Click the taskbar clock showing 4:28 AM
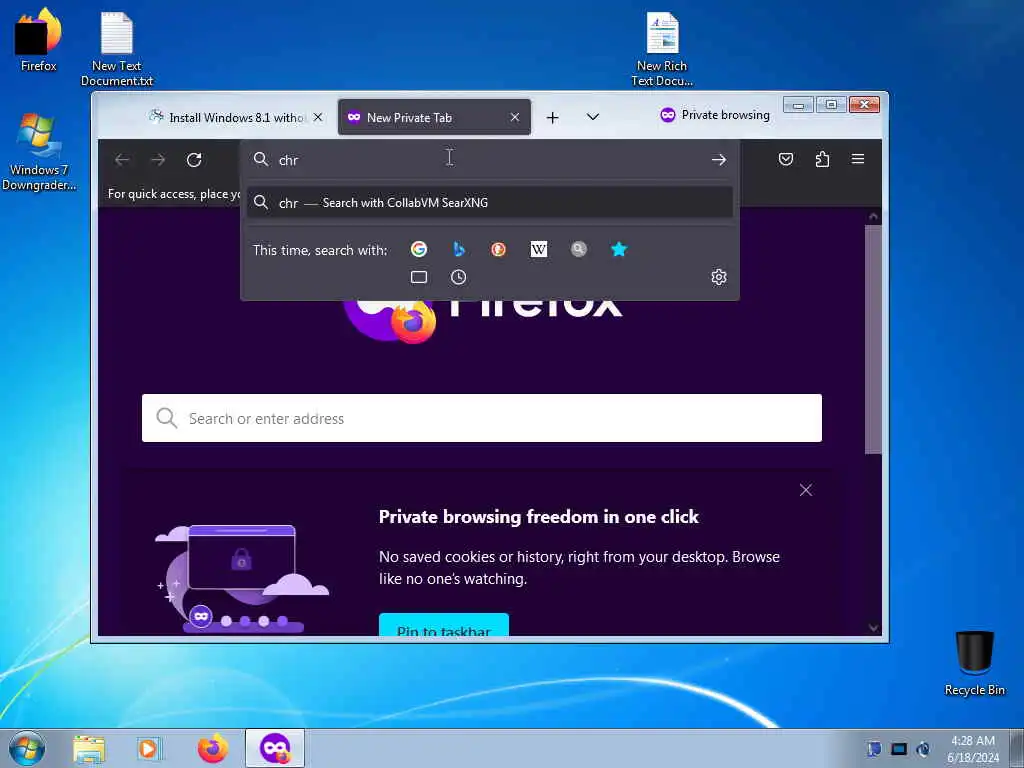This screenshot has height=768, width=1024. tap(973, 749)
